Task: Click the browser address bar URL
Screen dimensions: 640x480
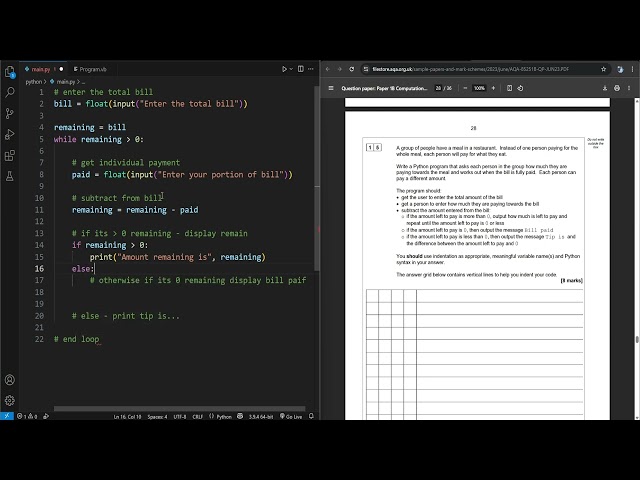Action: click(471, 69)
